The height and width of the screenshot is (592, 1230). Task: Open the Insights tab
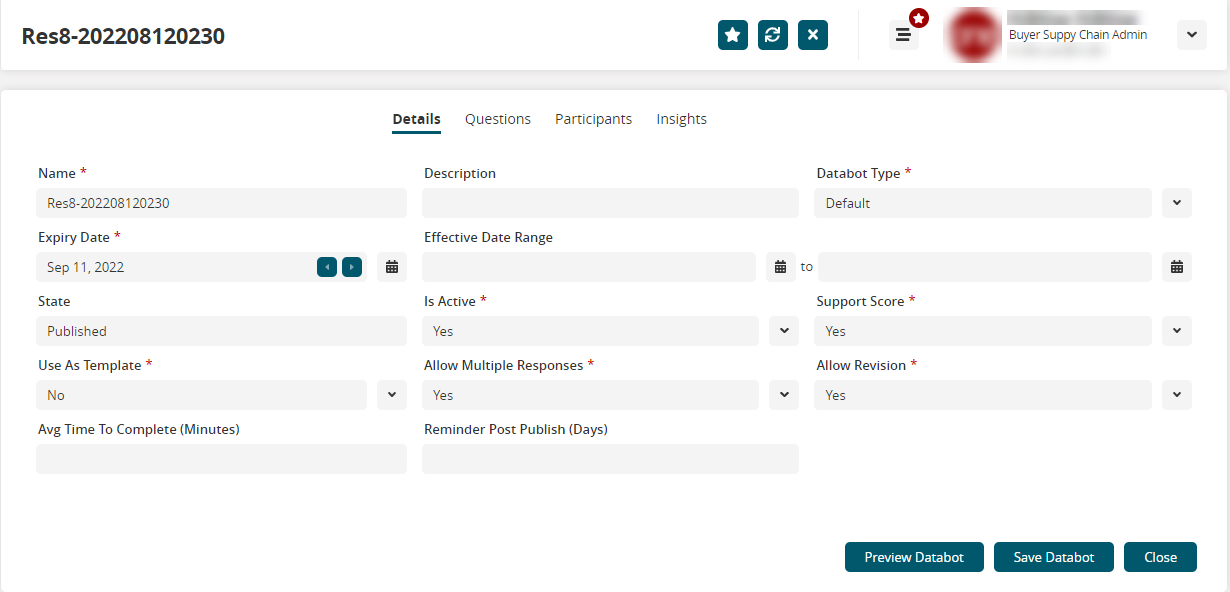[x=682, y=119]
